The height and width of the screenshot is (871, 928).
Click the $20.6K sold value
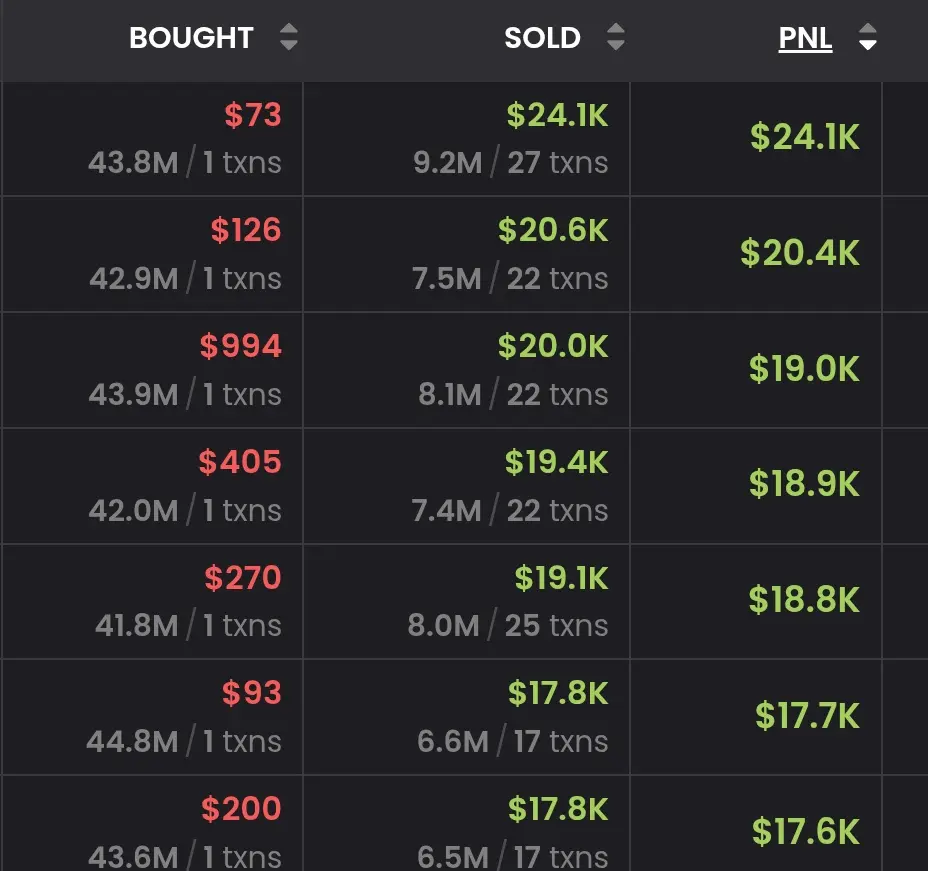pyautogui.click(x=553, y=230)
